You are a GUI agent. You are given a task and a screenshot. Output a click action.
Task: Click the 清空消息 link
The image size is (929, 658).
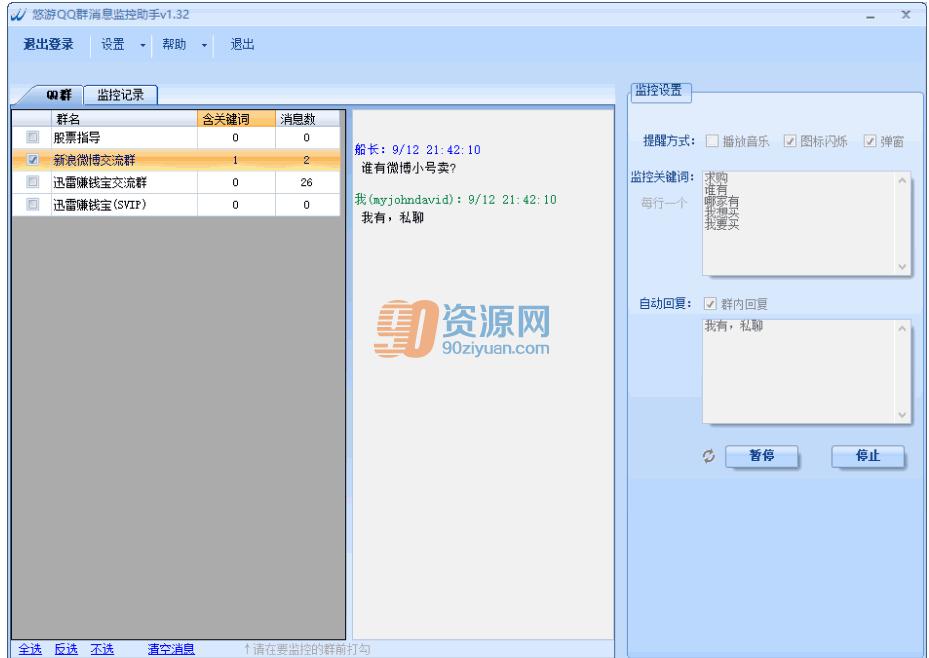click(171, 649)
